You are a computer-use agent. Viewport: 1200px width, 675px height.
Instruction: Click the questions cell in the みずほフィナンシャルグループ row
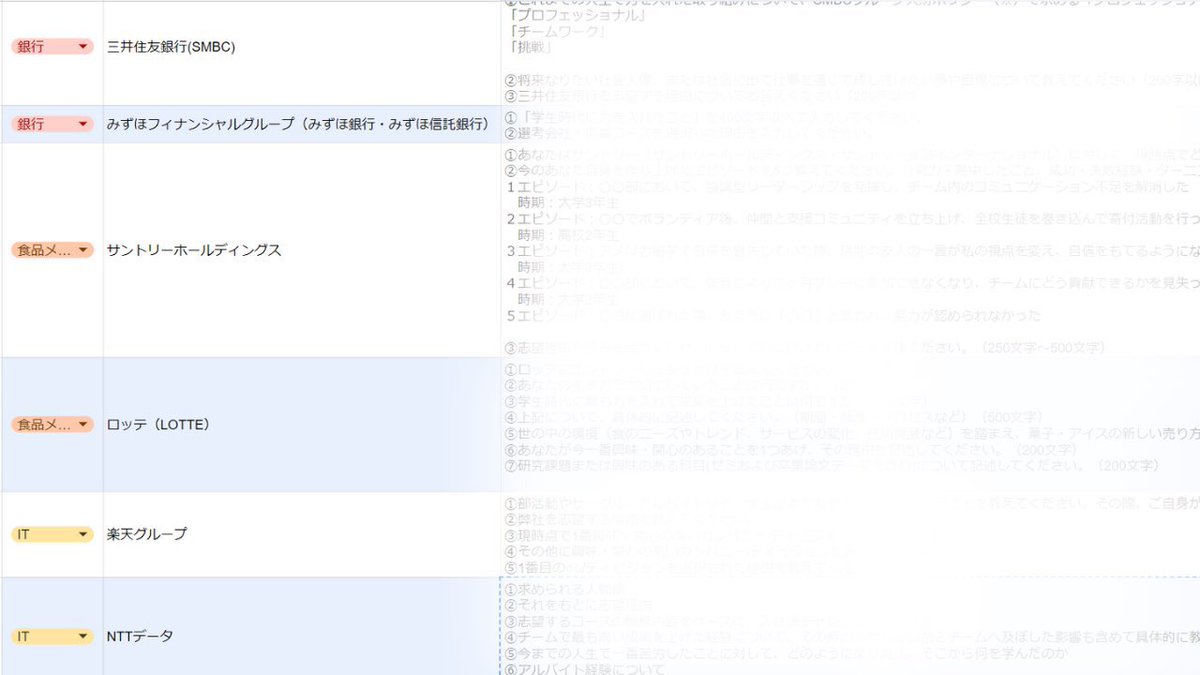850,124
